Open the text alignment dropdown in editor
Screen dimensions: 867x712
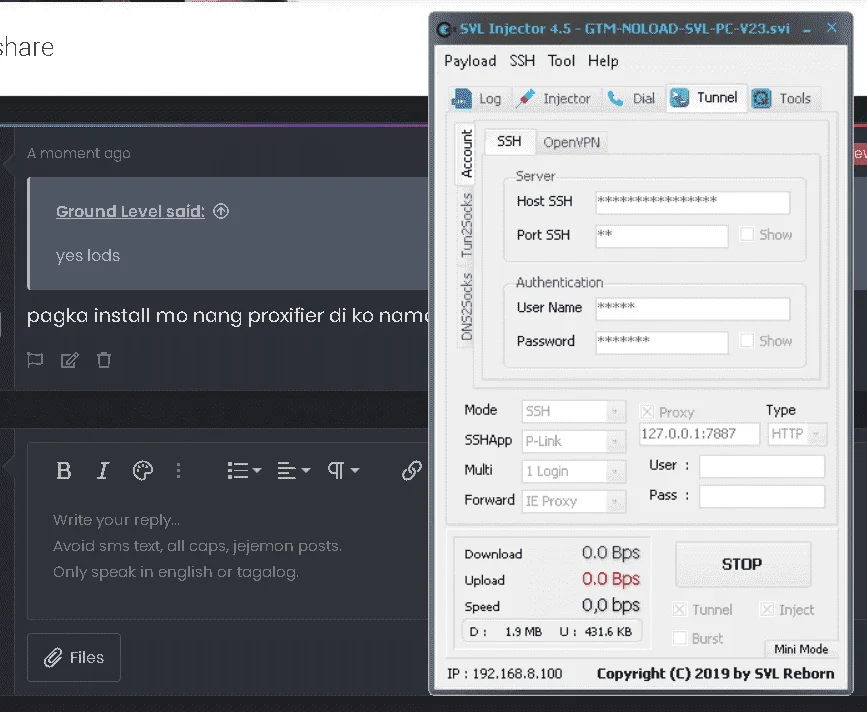(294, 470)
